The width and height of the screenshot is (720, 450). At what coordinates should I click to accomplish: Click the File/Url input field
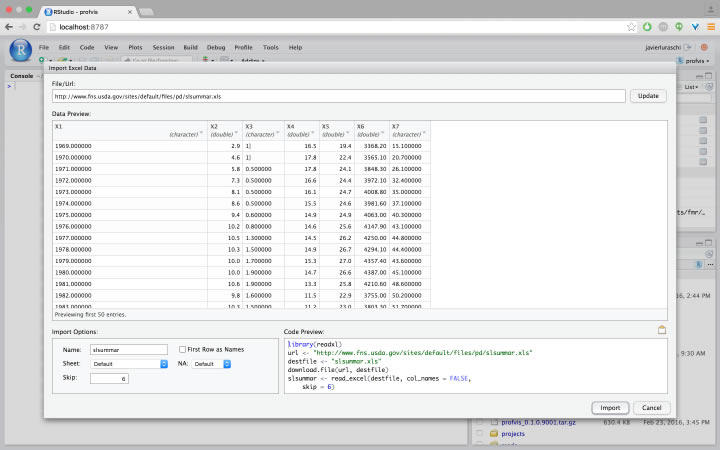pyautogui.click(x=338, y=96)
